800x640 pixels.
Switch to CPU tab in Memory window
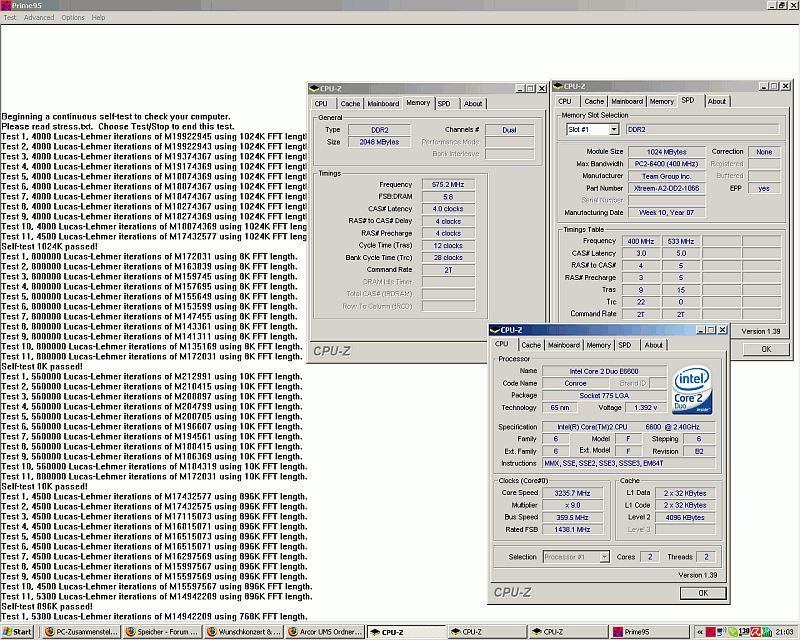coord(321,104)
